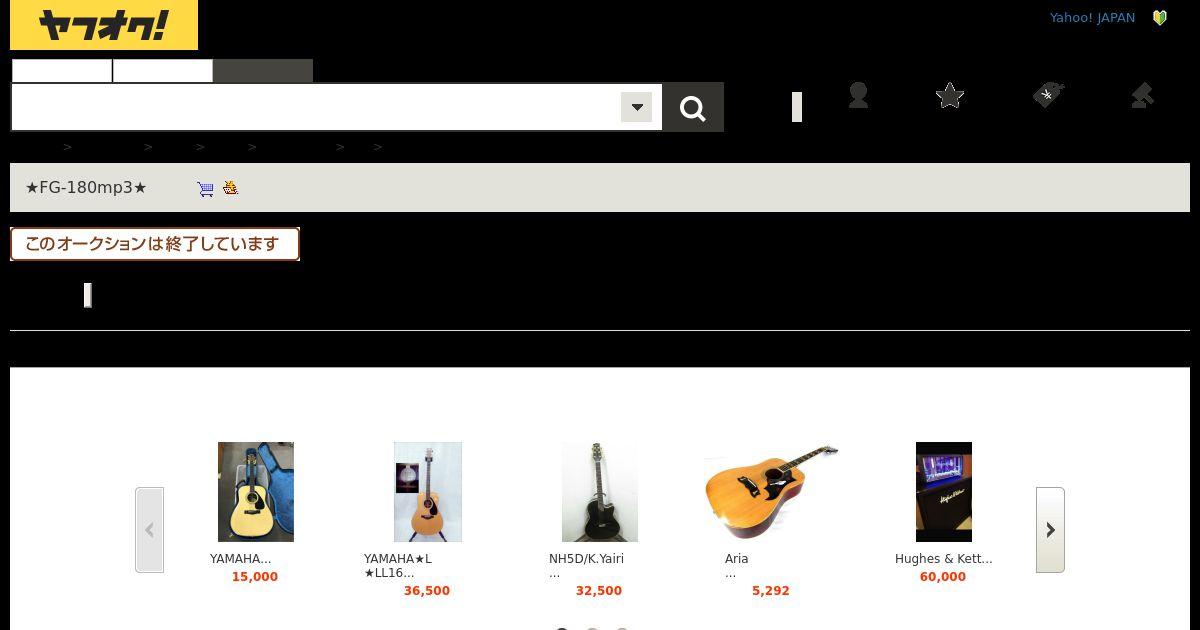Viewport: 1200px width, 630px height.
Task: Click the auction gavel icon
Action: coord(1142,95)
